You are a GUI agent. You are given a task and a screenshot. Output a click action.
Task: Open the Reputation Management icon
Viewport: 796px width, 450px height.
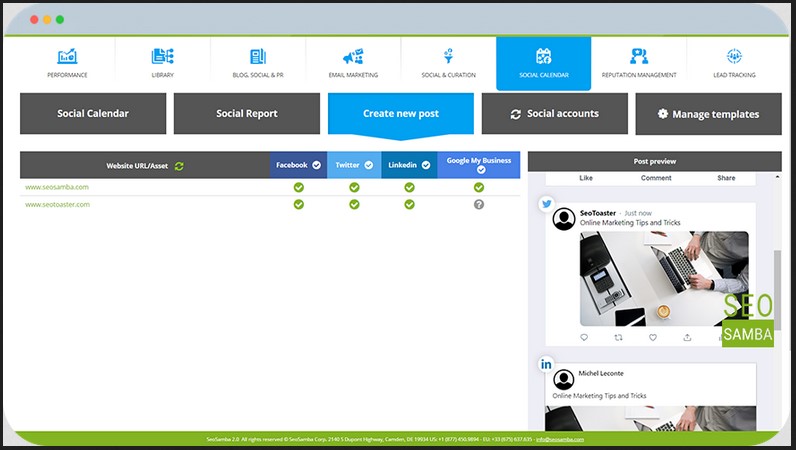[x=639, y=56]
